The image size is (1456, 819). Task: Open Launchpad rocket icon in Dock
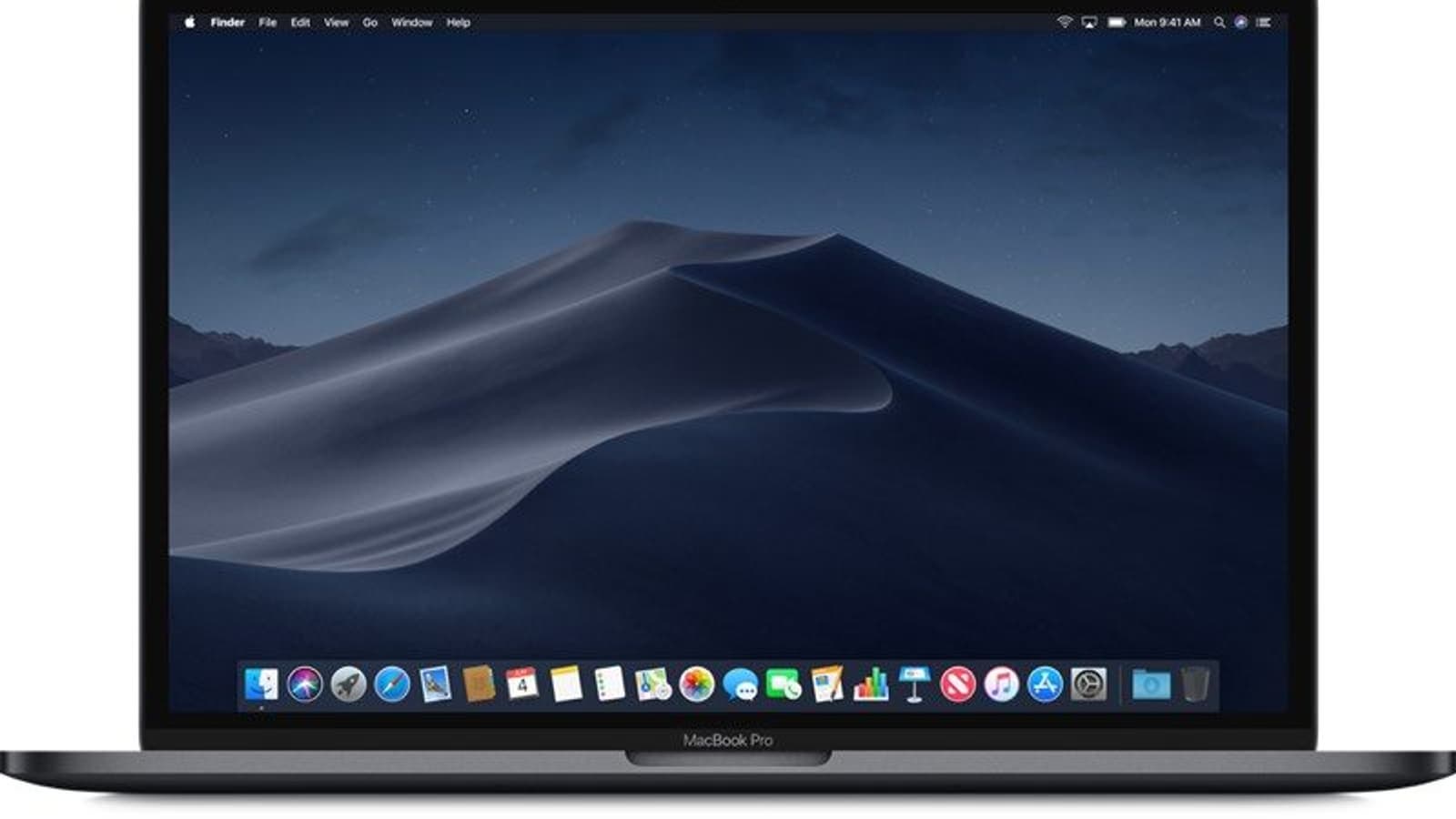(349, 684)
